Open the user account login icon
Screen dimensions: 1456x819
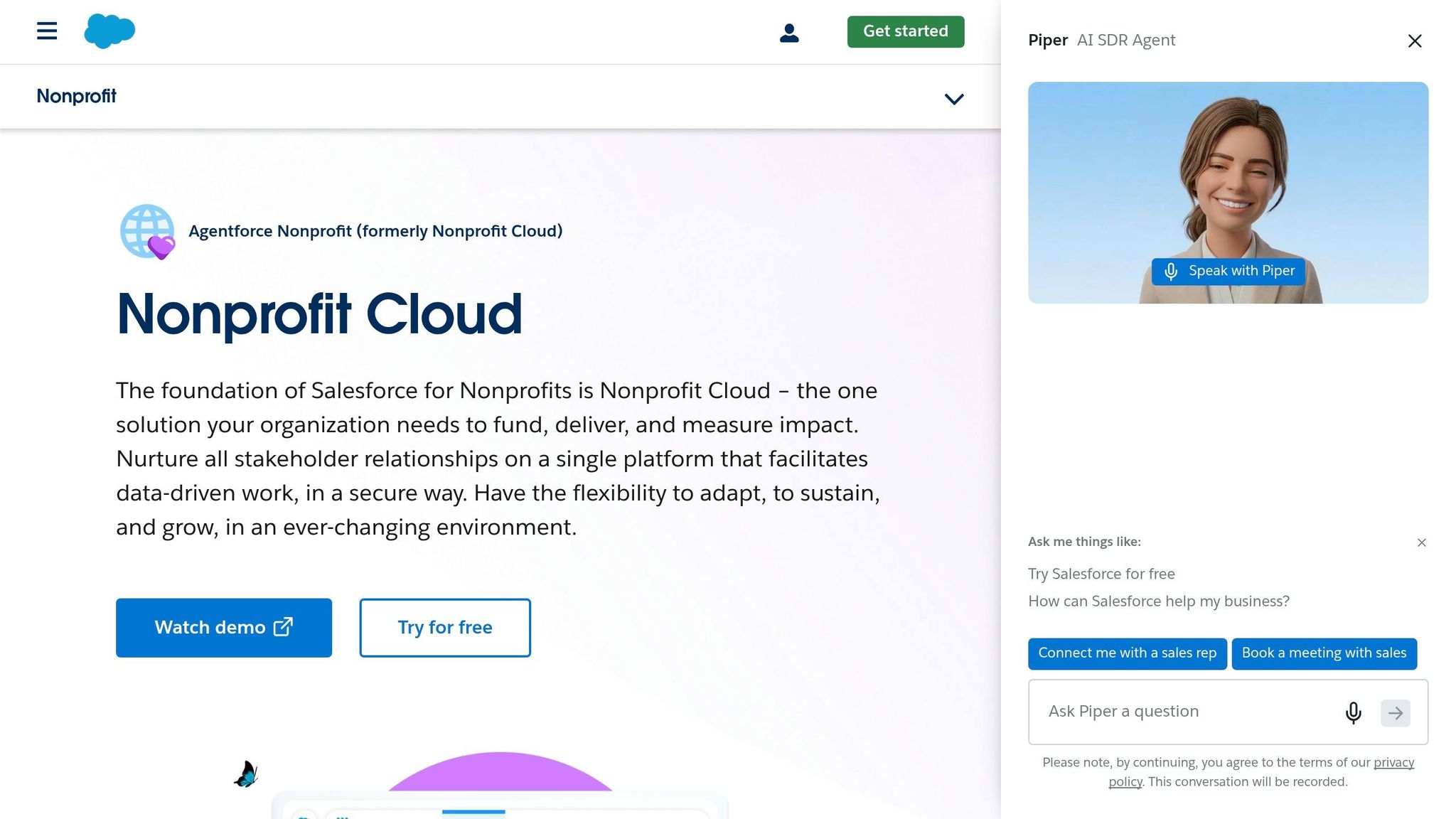pos(789,33)
